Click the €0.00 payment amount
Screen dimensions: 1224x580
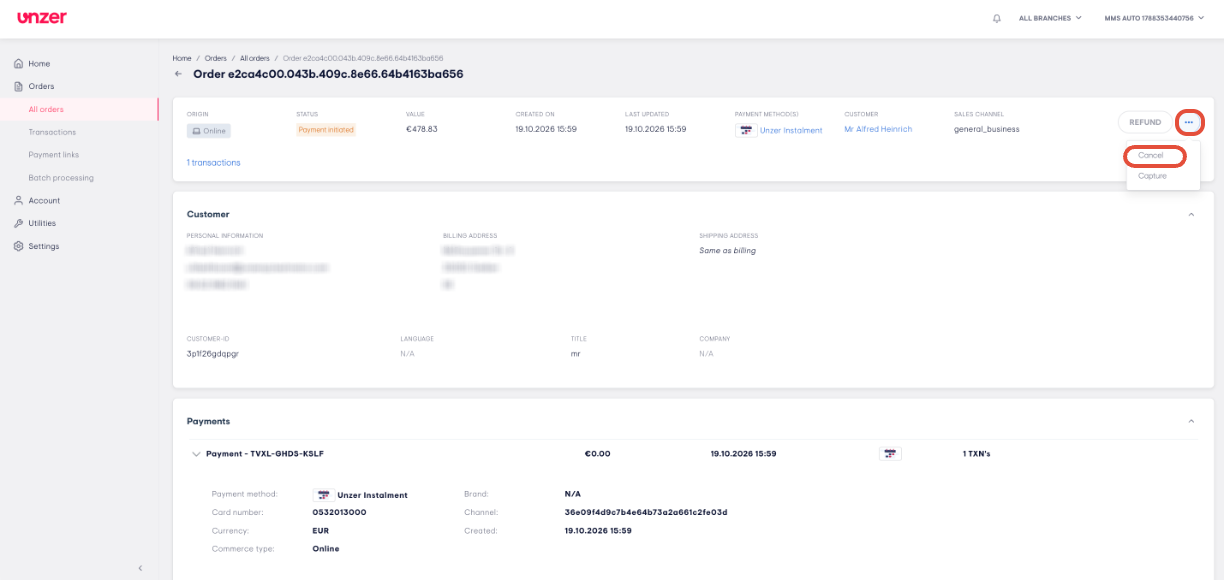[597, 454]
